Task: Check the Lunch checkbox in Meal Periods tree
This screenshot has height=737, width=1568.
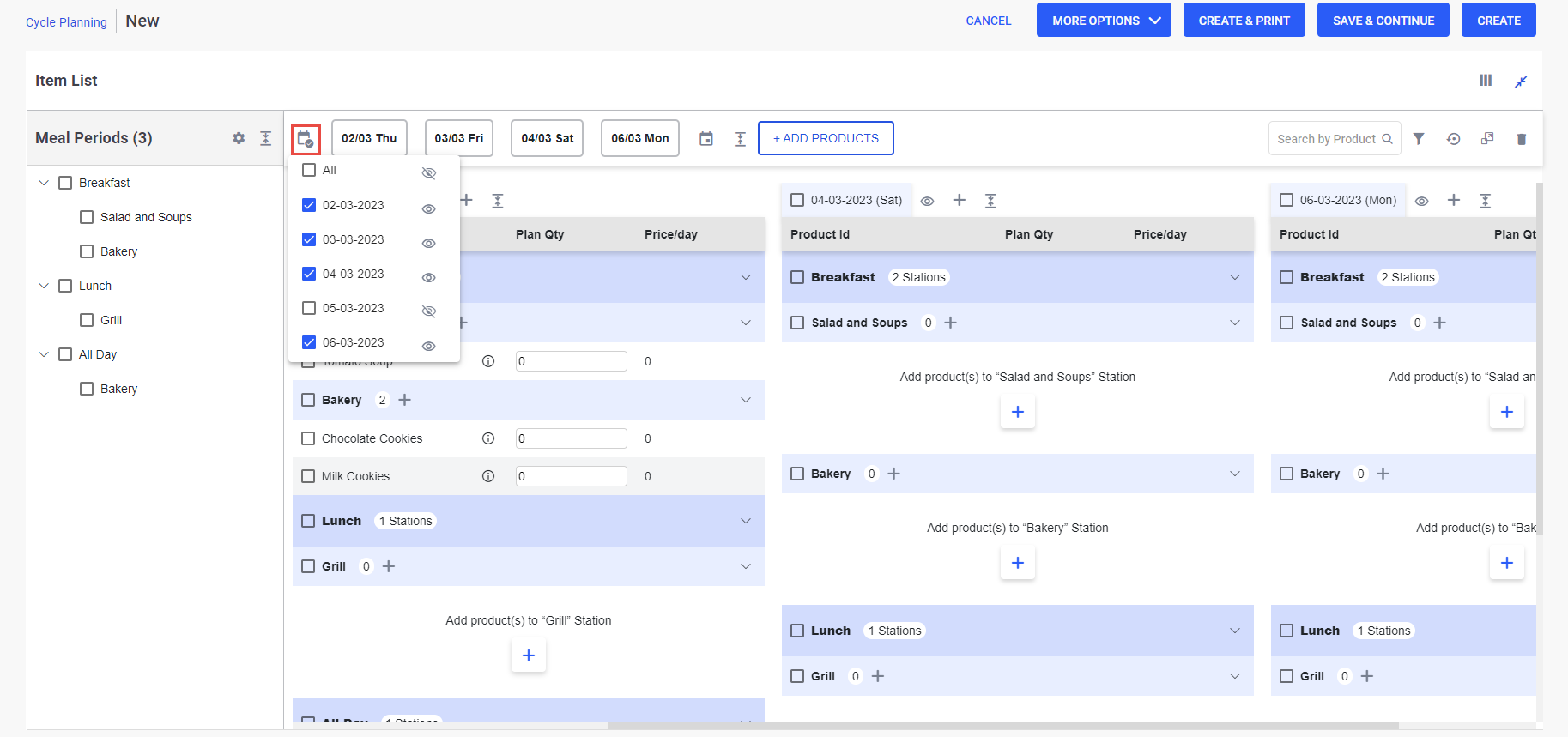Action: [65, 286]
